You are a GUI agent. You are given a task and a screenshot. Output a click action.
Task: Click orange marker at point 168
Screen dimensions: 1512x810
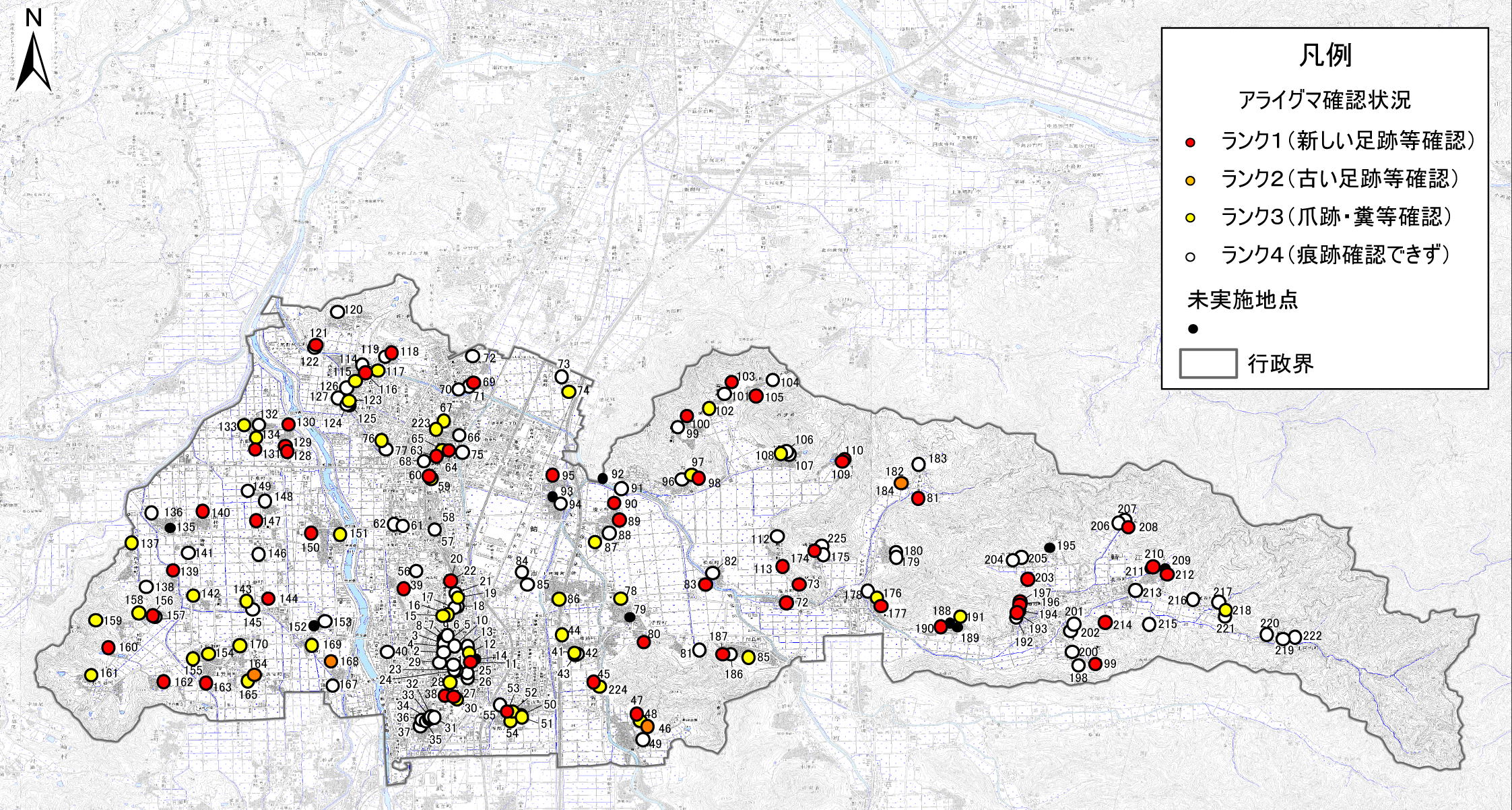(331, 661)
